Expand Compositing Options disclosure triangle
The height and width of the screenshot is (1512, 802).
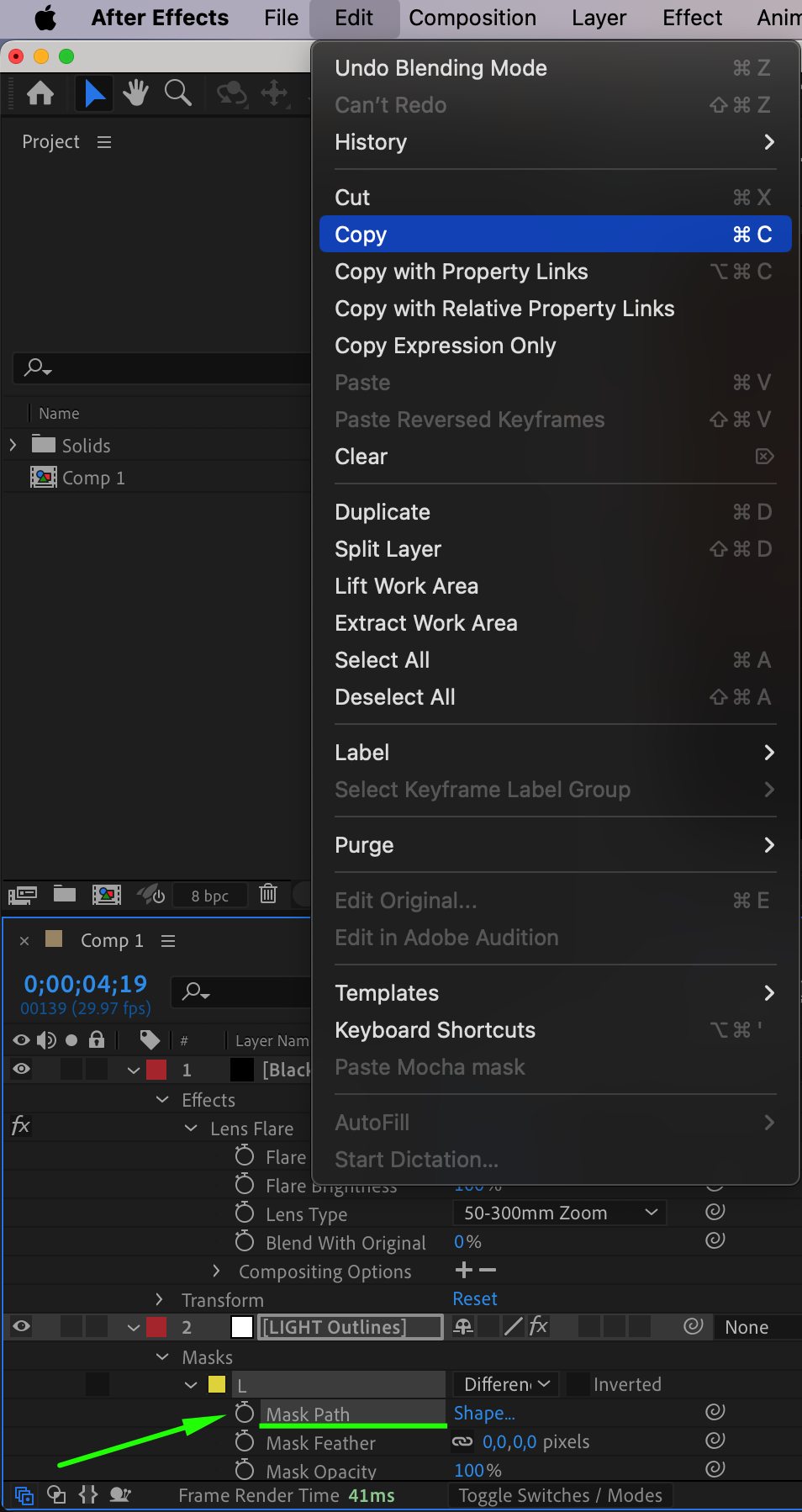point(216,1271)
